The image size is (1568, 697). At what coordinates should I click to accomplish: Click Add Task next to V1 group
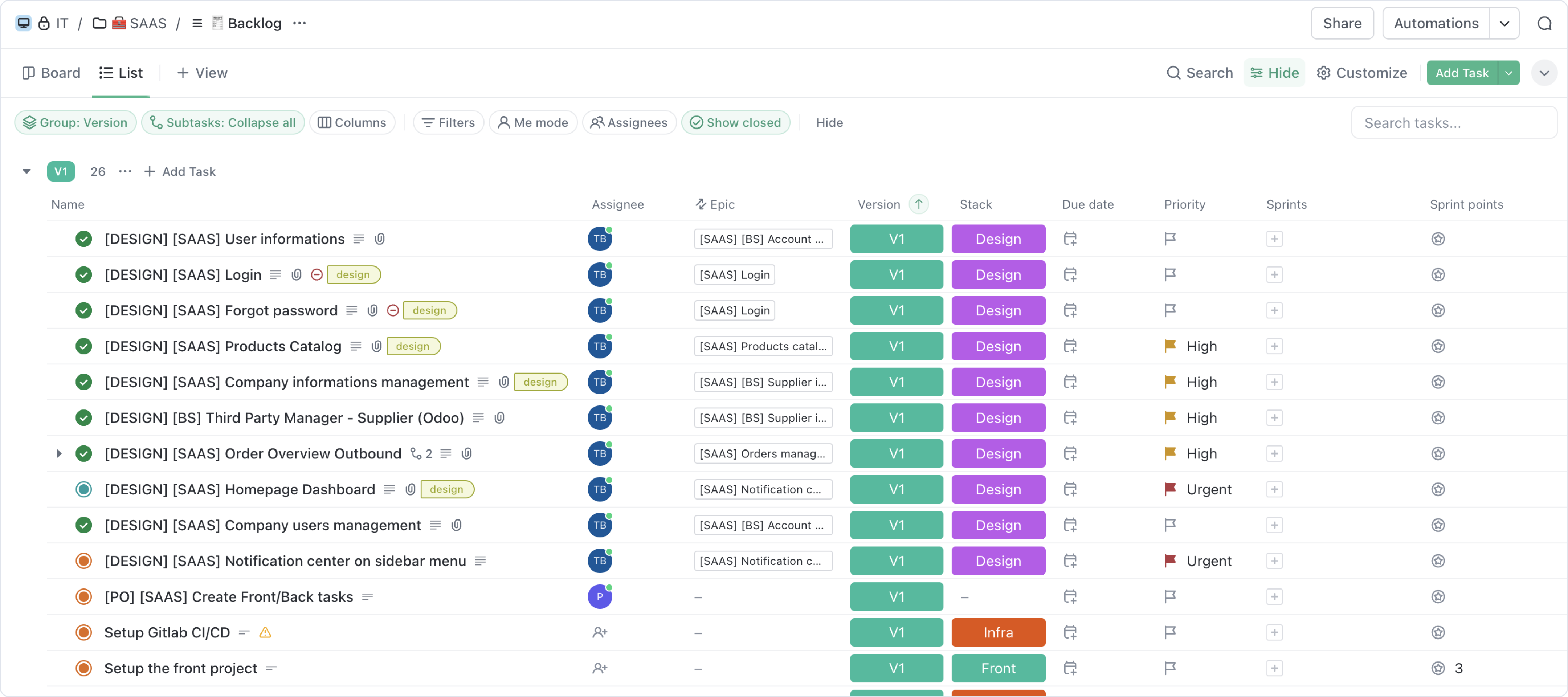click(x=180, y=172)
